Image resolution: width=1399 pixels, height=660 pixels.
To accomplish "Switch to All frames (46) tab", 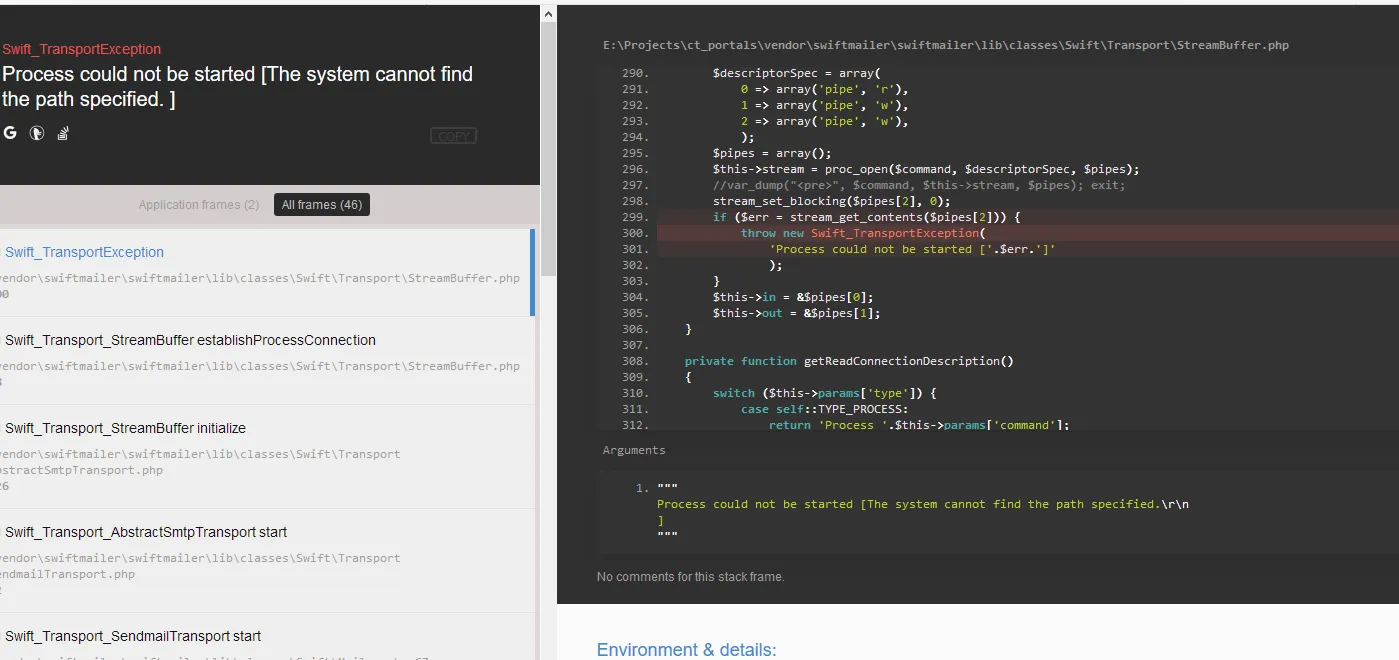I will [x=322, y=205].
